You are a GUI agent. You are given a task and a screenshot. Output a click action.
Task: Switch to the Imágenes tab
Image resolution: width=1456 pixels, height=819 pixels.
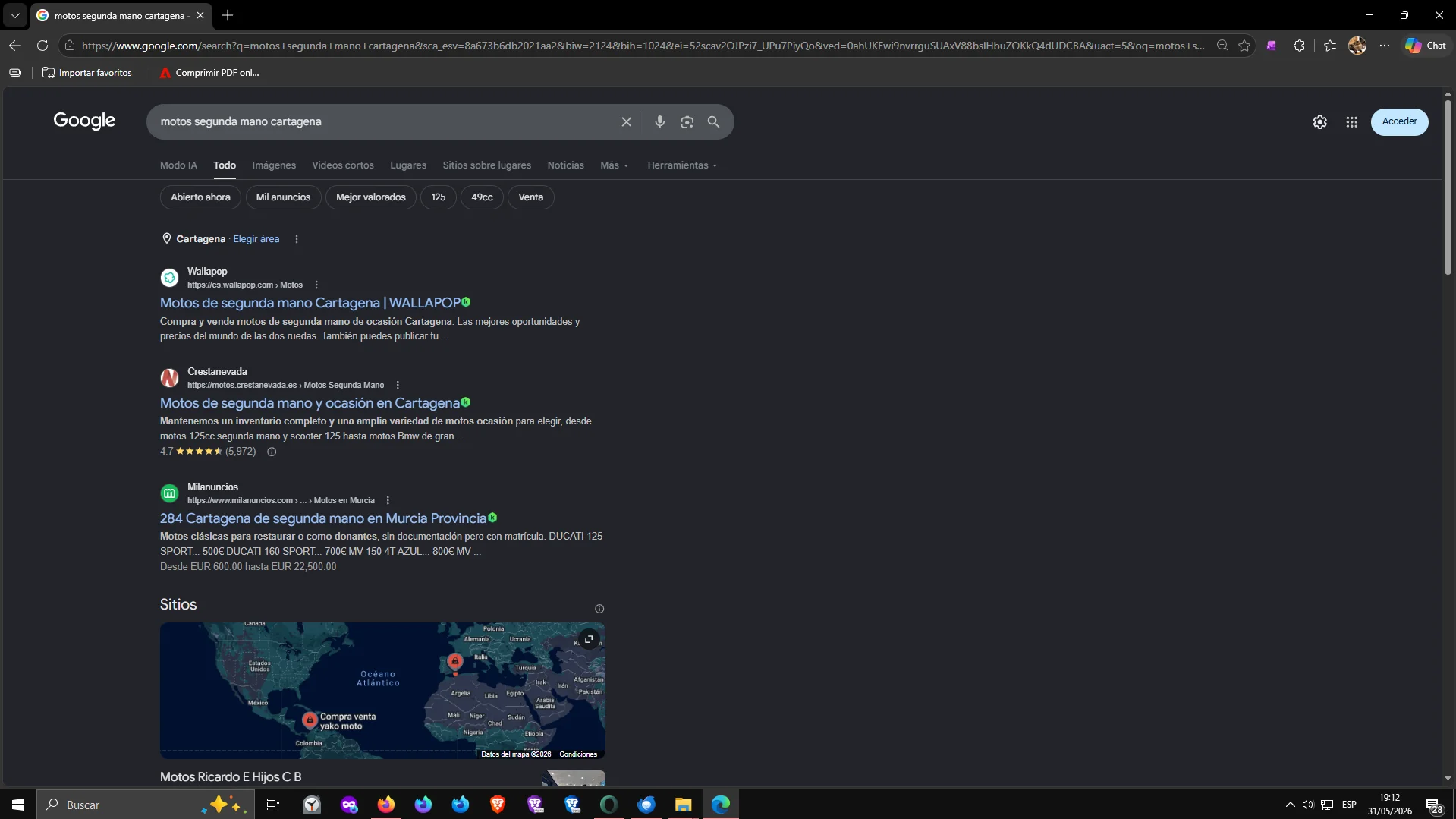[x=274, y=165]
